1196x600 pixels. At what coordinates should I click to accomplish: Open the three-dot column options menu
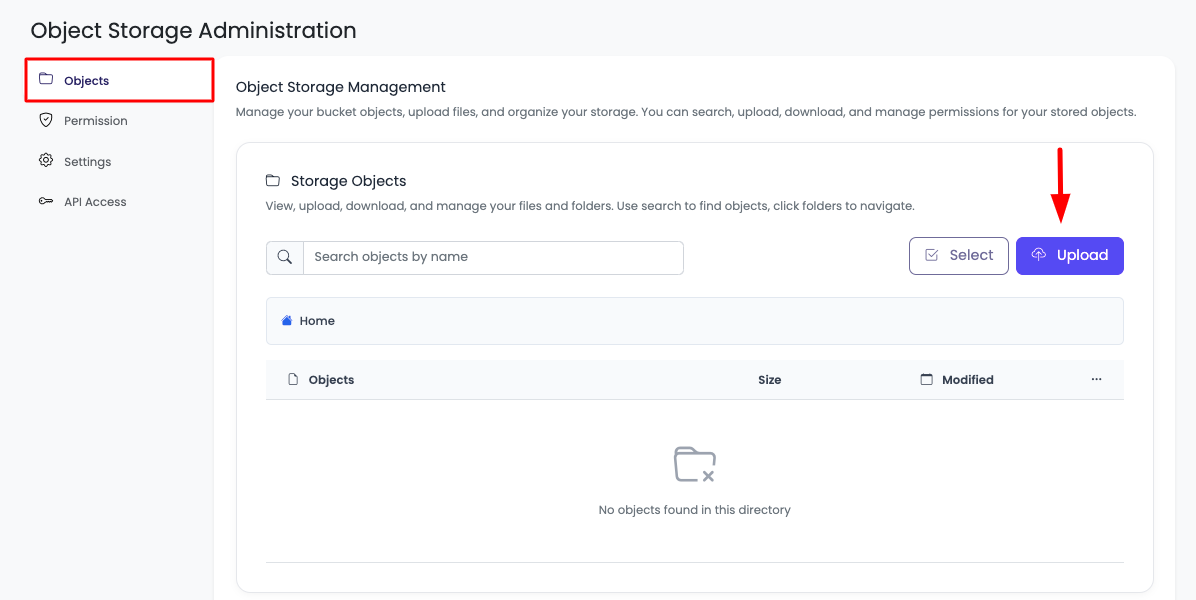(x=1096, y=380)
